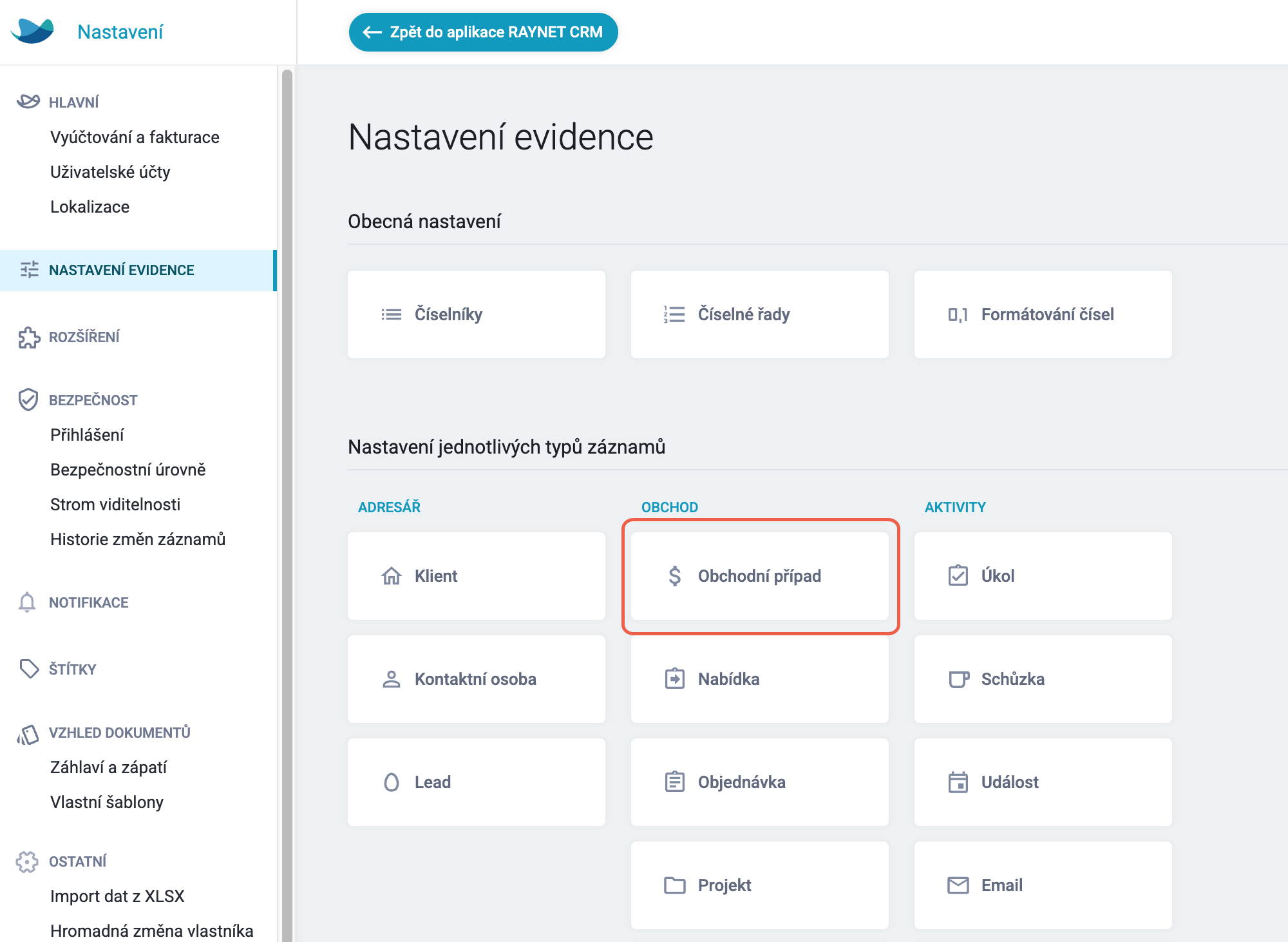
Task: Open the Nabídka record settings
Action: [x=760, y=679]
